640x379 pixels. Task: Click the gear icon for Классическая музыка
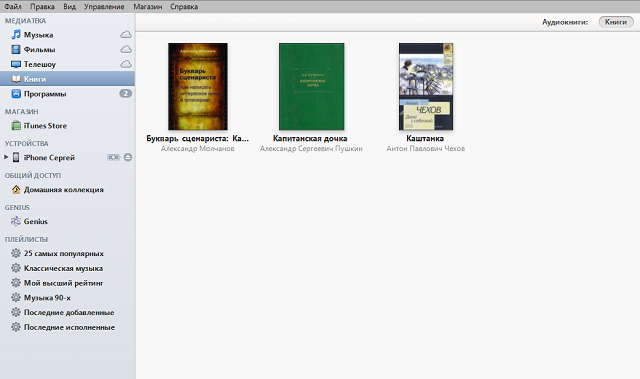(x=16, y=268)
